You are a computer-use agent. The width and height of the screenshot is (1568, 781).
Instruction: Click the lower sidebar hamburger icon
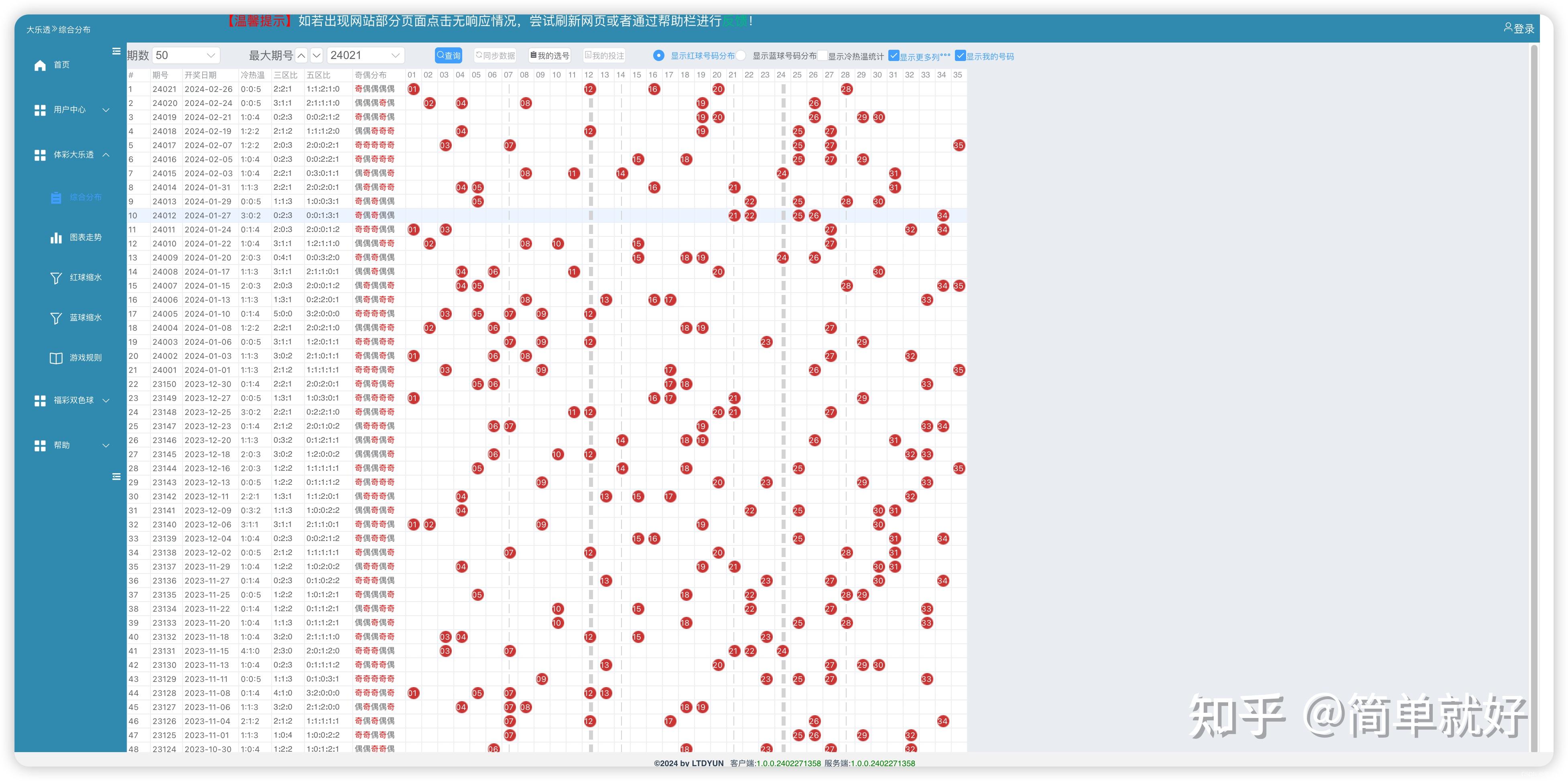click(x=116, y=477)
